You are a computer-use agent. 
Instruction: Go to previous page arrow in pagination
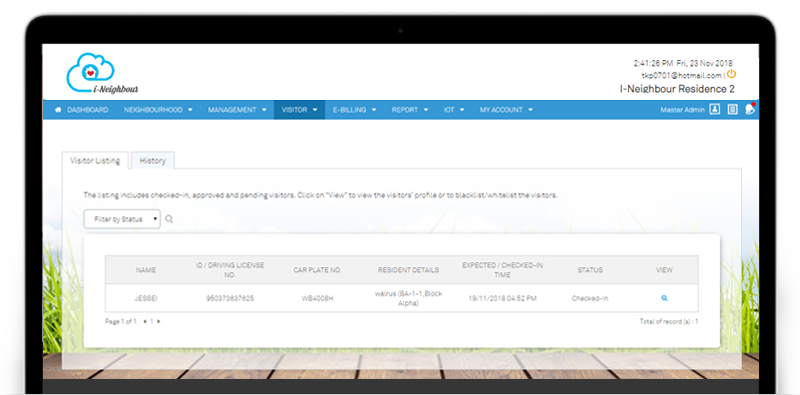(x=145, y=322)
